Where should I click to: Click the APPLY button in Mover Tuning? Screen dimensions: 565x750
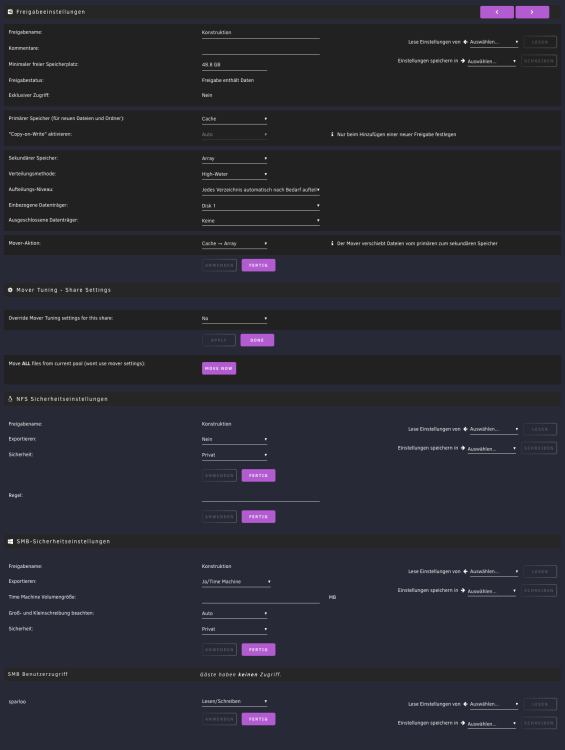click(x=219, y=340)
